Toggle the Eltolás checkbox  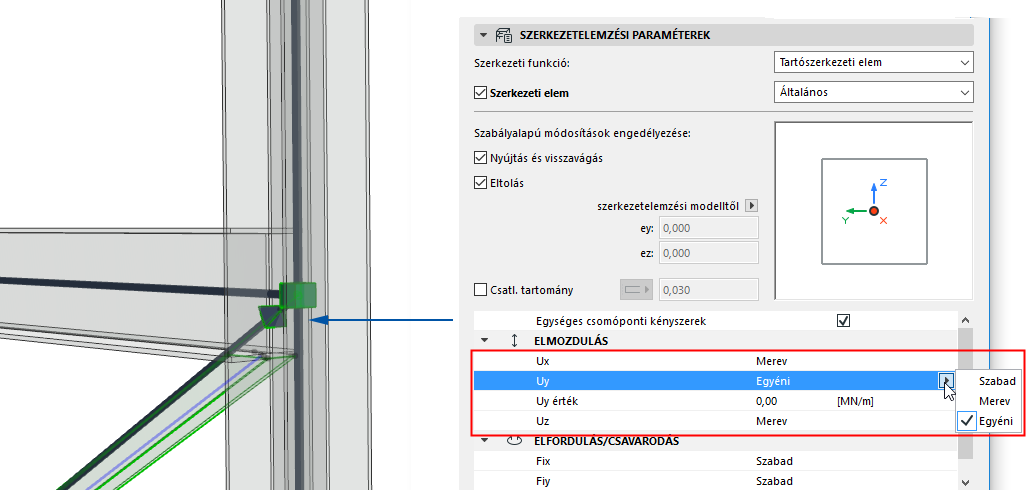click(x=480, y=183)
